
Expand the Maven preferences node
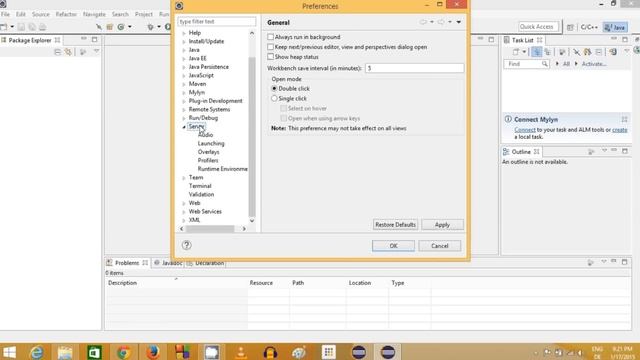(x=184, y=84)
